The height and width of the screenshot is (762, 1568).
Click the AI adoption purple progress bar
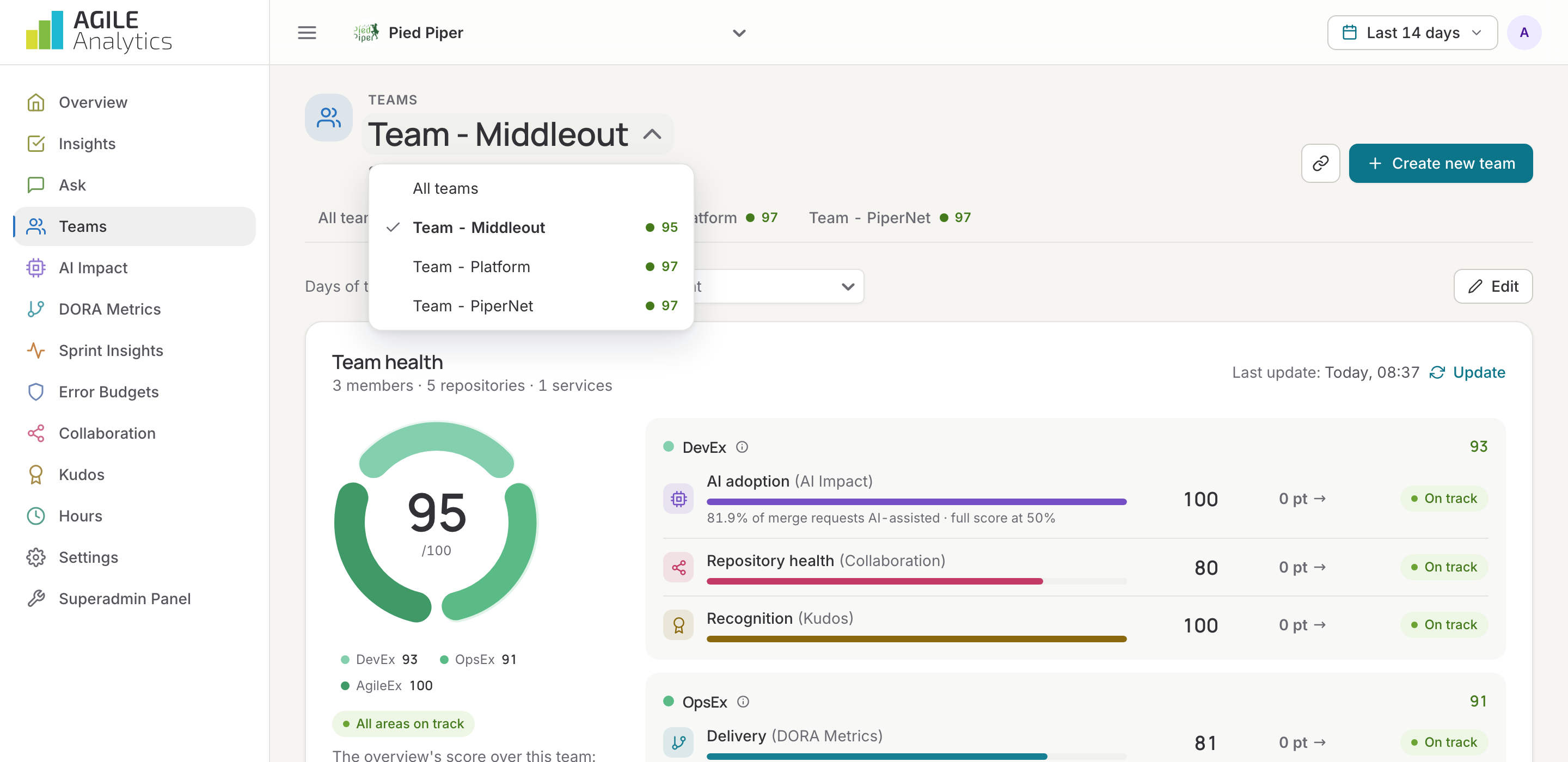tap(916, 502)
